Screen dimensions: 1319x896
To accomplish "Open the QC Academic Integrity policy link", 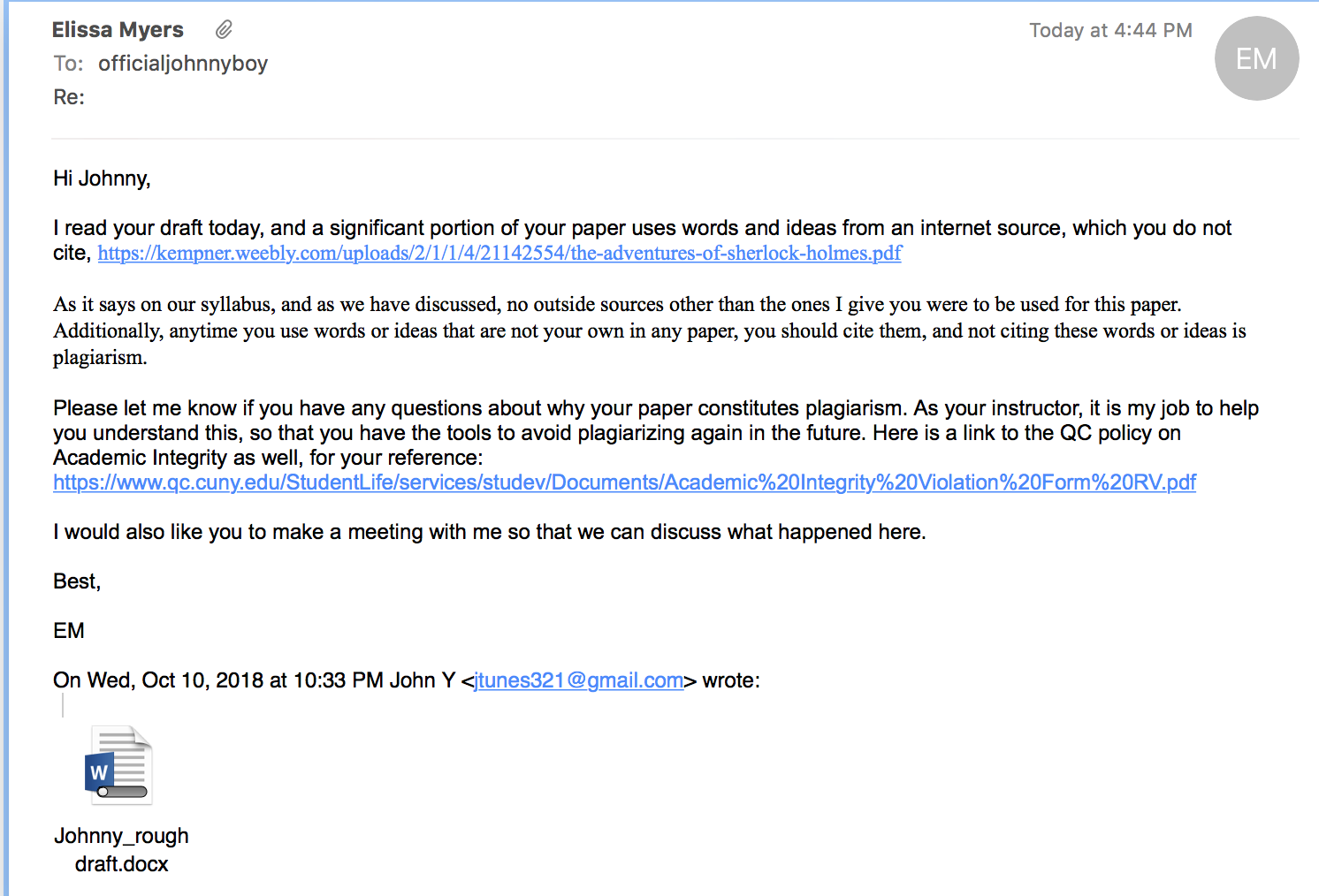I will pos(624,482).
